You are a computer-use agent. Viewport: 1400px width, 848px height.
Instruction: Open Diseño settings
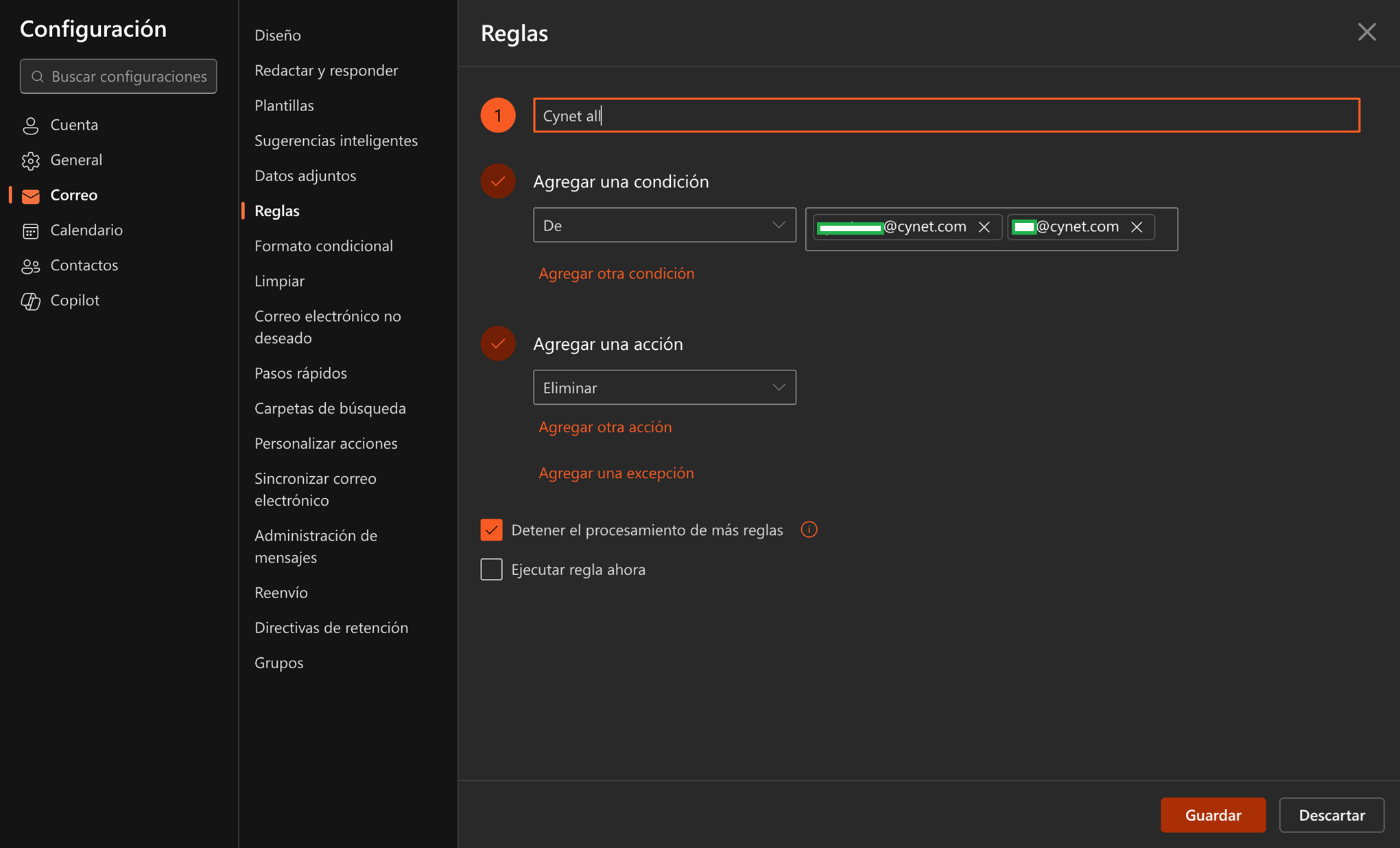[x=277, y=35]
